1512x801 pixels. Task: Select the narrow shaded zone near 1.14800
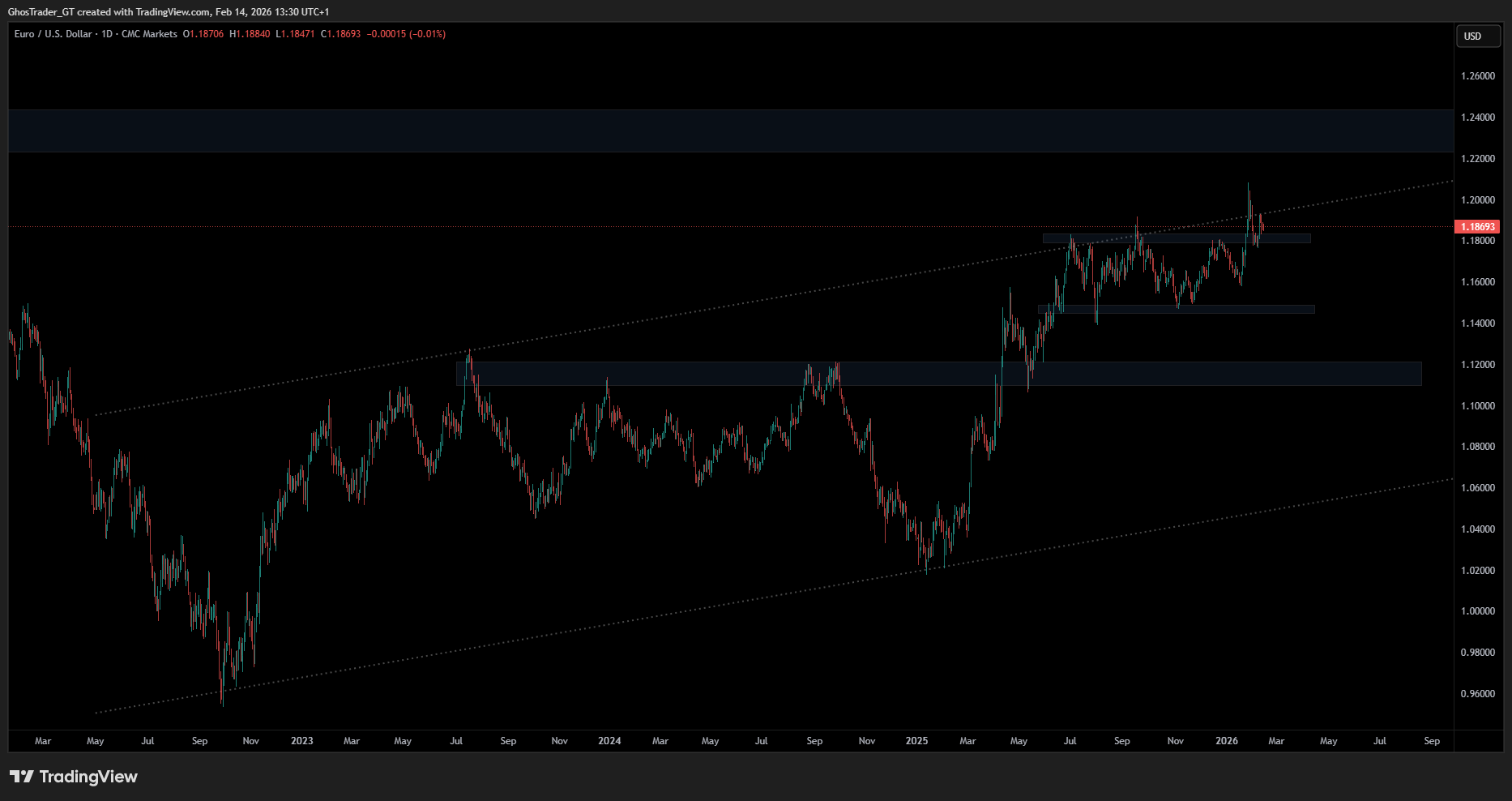click(1177, 310)
